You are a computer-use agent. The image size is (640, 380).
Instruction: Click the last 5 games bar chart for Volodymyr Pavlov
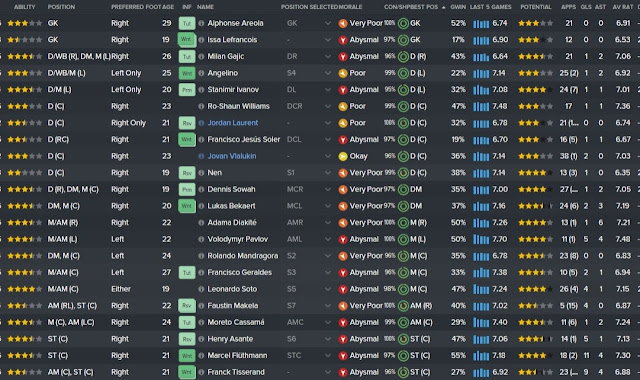click(481, 240)
